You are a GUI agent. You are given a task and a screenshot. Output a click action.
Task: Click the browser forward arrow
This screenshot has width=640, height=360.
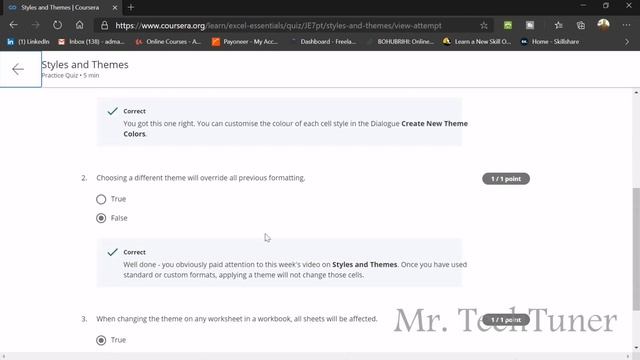[x=36, y=25]
